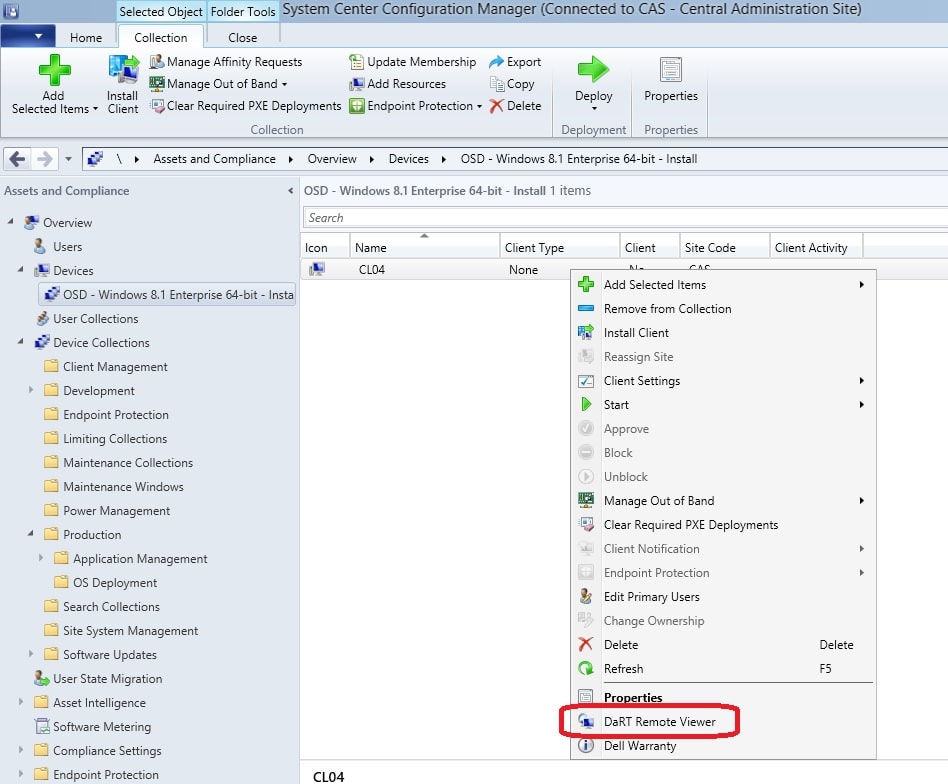Viewport: 948px width, 784px height.
Task: Click Devices in the breadcrumb path
Action: tap(409, 159)
